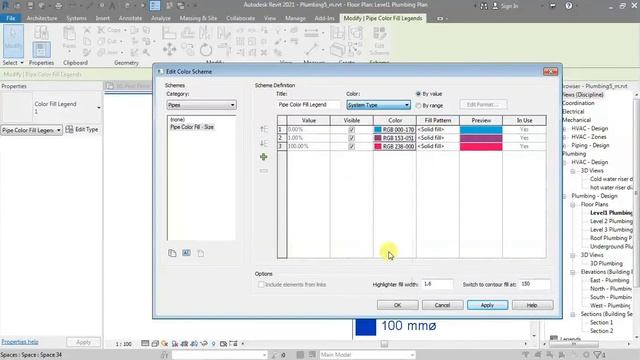This screenshot has height=360, width=640.
Task: Click Apply in Edit Color Scheme dialog
Action: (487, 305)
